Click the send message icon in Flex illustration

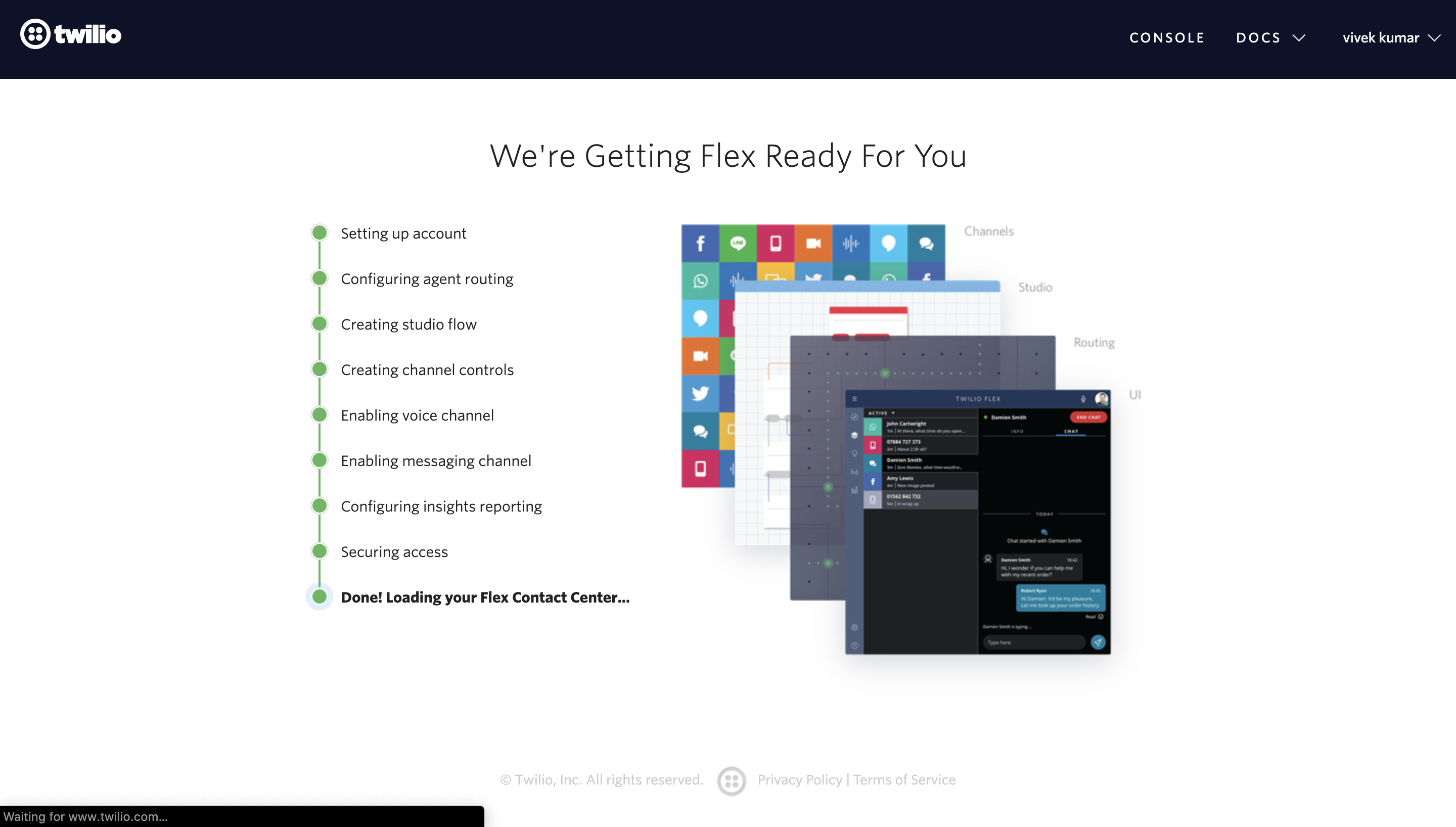pos(1098,642)
